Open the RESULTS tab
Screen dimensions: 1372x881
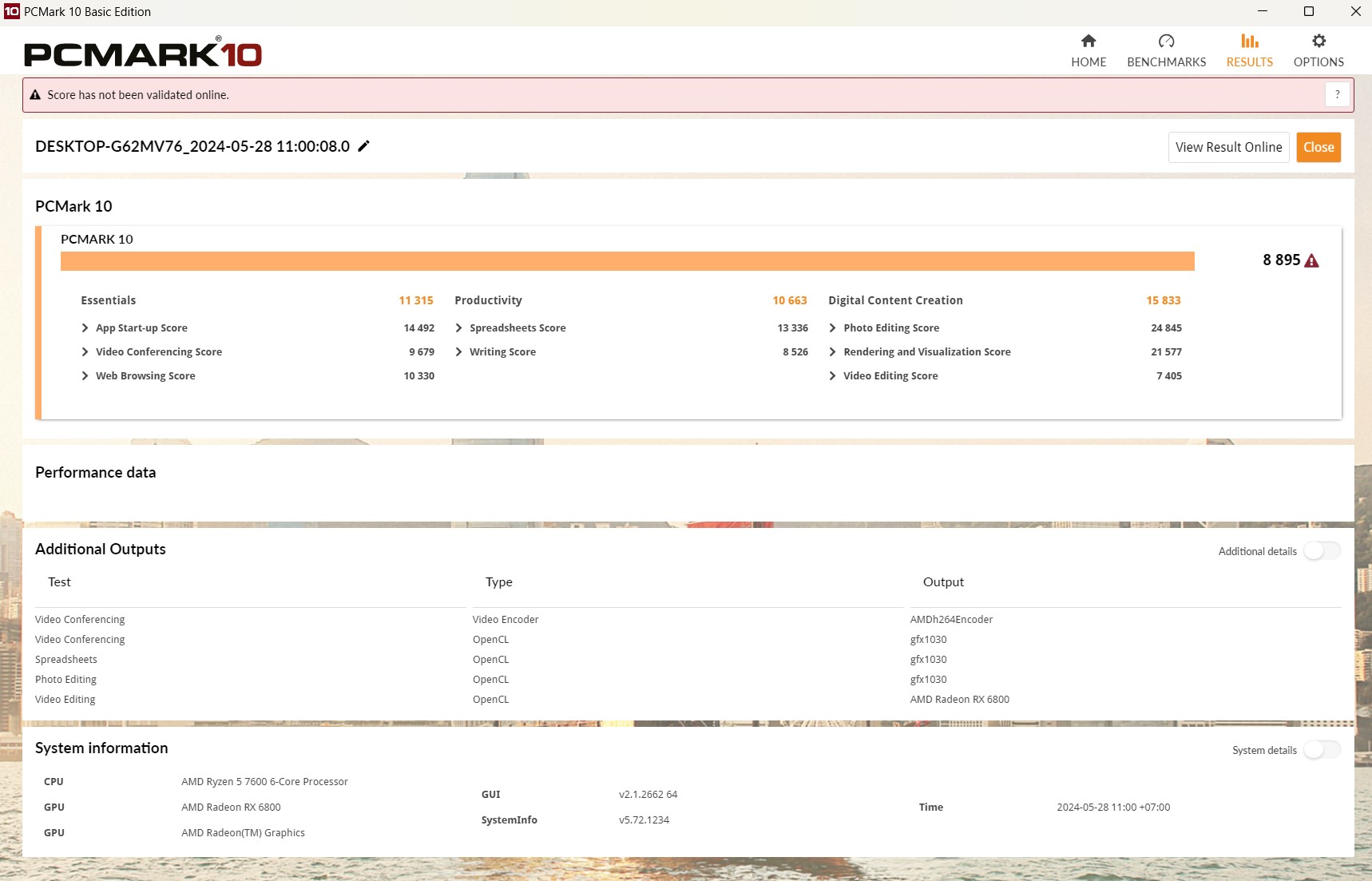tap(1249, 51)
